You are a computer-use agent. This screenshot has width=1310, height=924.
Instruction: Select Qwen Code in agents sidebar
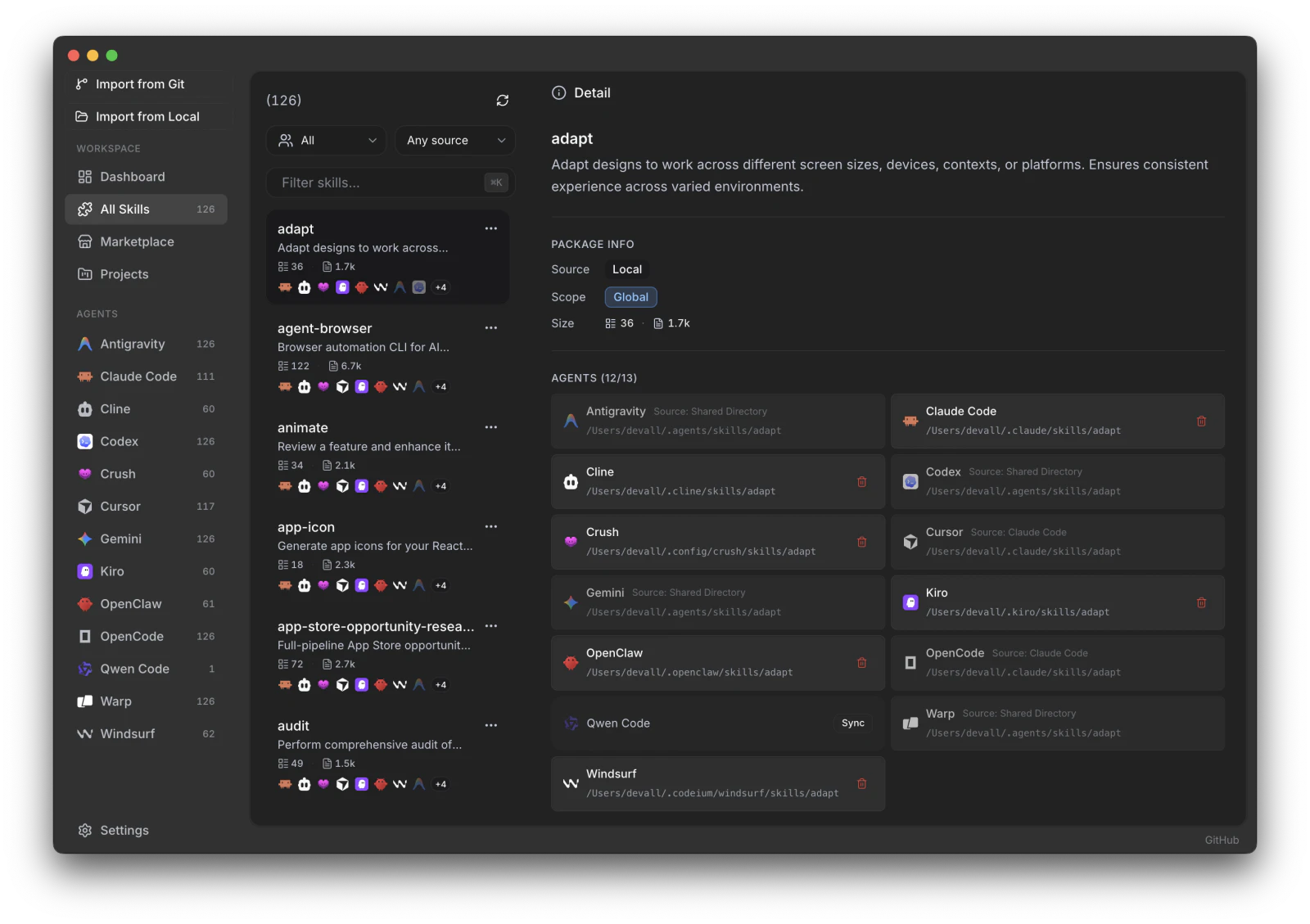[x=146, y=669]
